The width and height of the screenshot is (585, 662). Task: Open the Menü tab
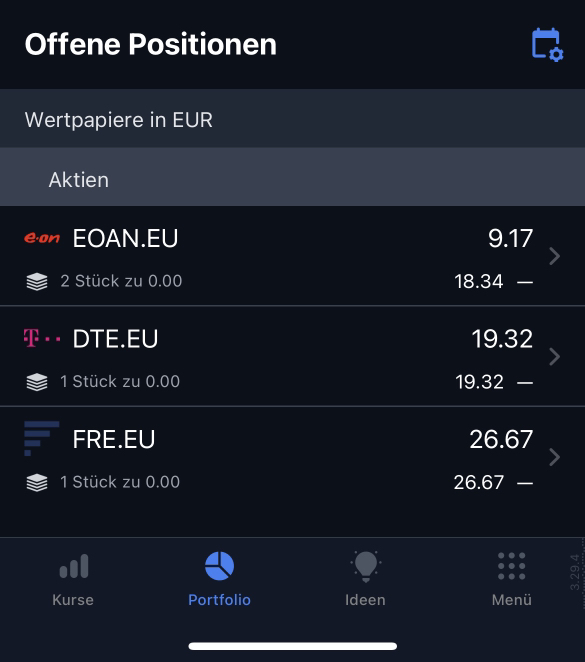click(512, 579)
